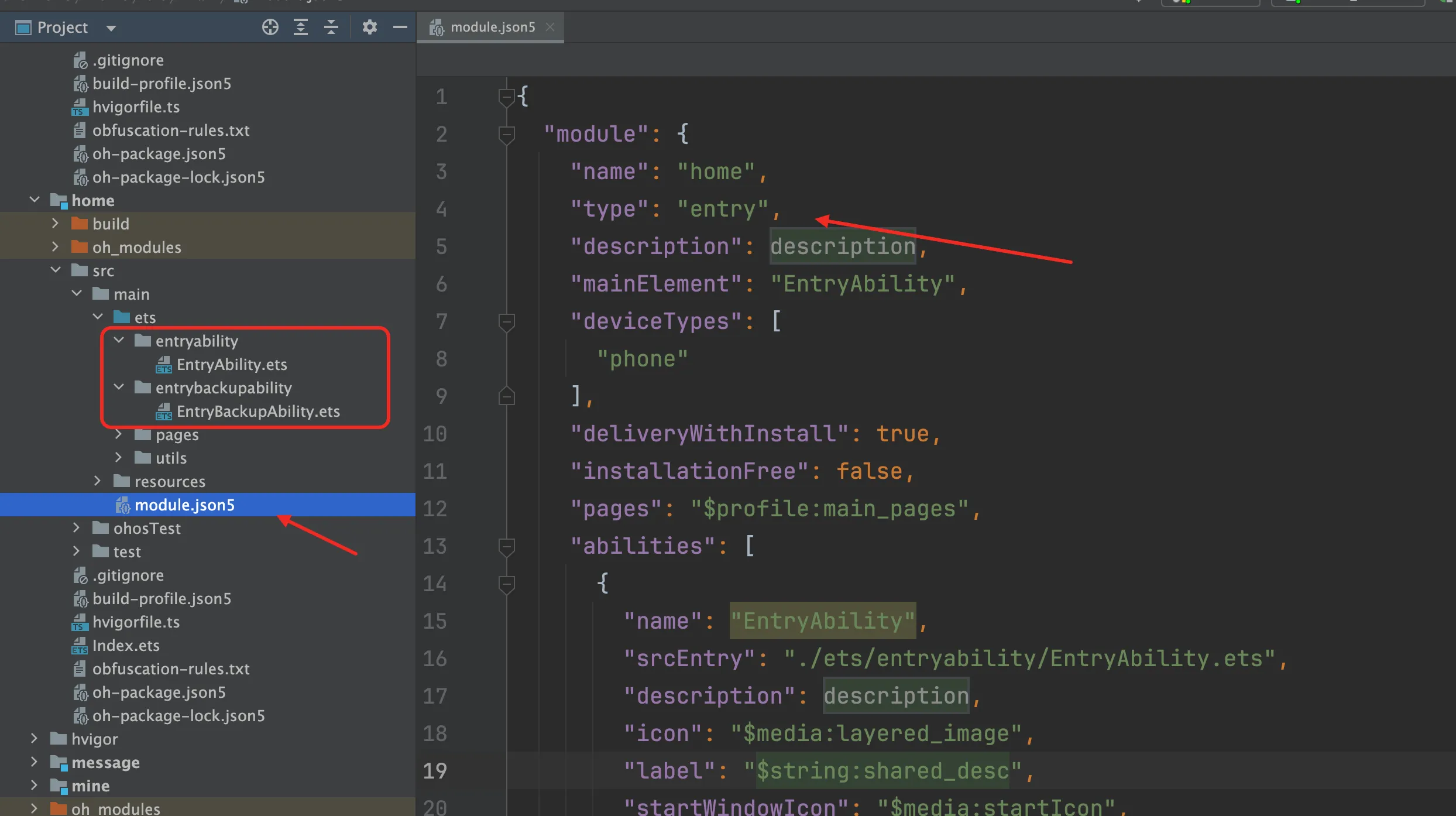Expand the hvigor folder
The width and height of the screenshot is (1456, 816).
(x=35, y=739)
